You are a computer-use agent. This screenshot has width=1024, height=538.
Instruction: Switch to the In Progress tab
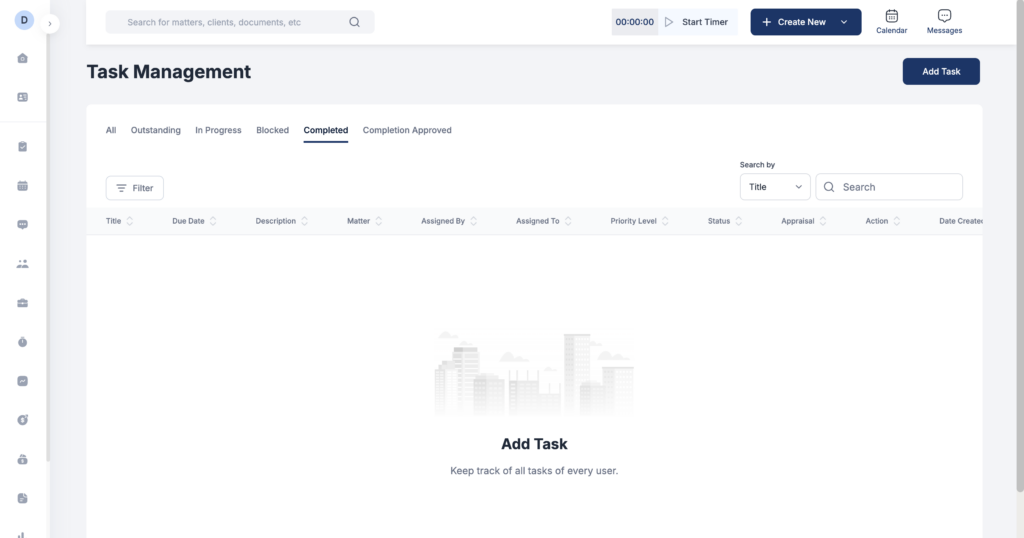tap(218, 130)
